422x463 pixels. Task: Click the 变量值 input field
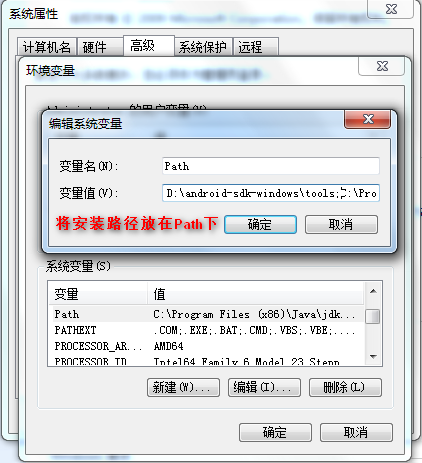[x=271, y=193]
